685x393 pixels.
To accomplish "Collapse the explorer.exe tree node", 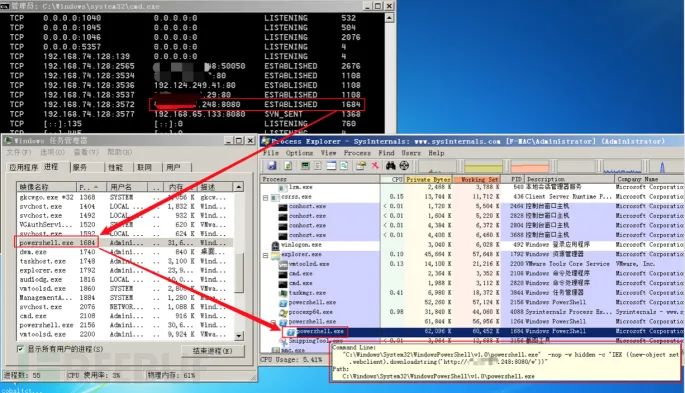I will tap(265, 255).
